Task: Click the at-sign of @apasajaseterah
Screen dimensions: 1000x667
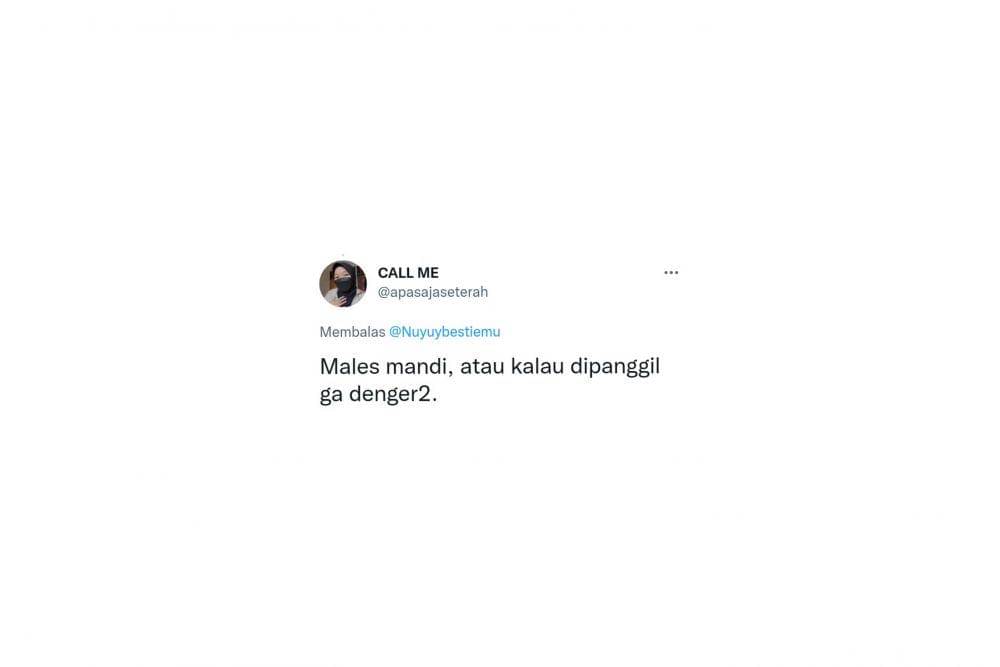Action: pos(383,292)
